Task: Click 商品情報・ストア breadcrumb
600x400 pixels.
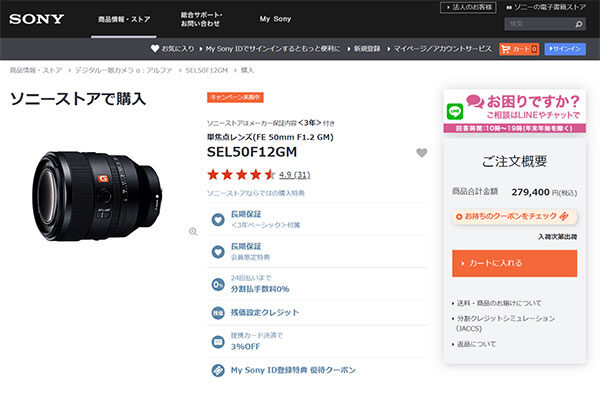Action: 36,70
